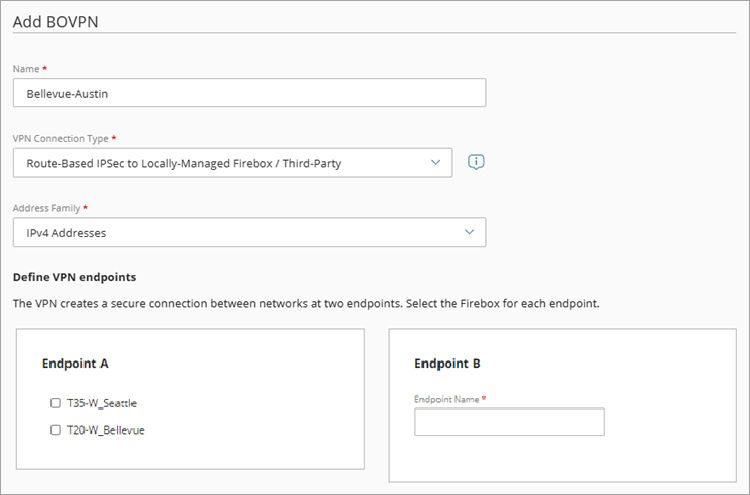Select the T35-W_Seattle label text
Screen dimensions: 750x495
(x=101, y=403)
